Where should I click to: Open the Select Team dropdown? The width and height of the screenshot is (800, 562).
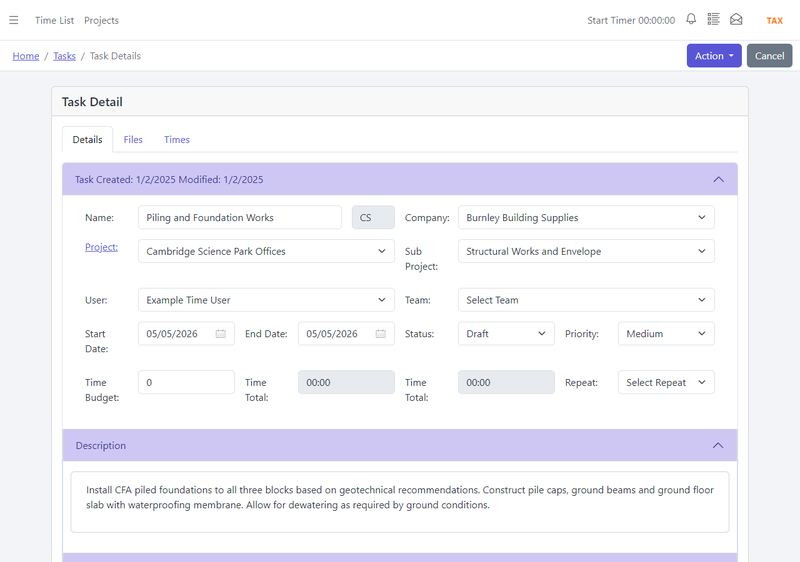click(x=586, y=300)
